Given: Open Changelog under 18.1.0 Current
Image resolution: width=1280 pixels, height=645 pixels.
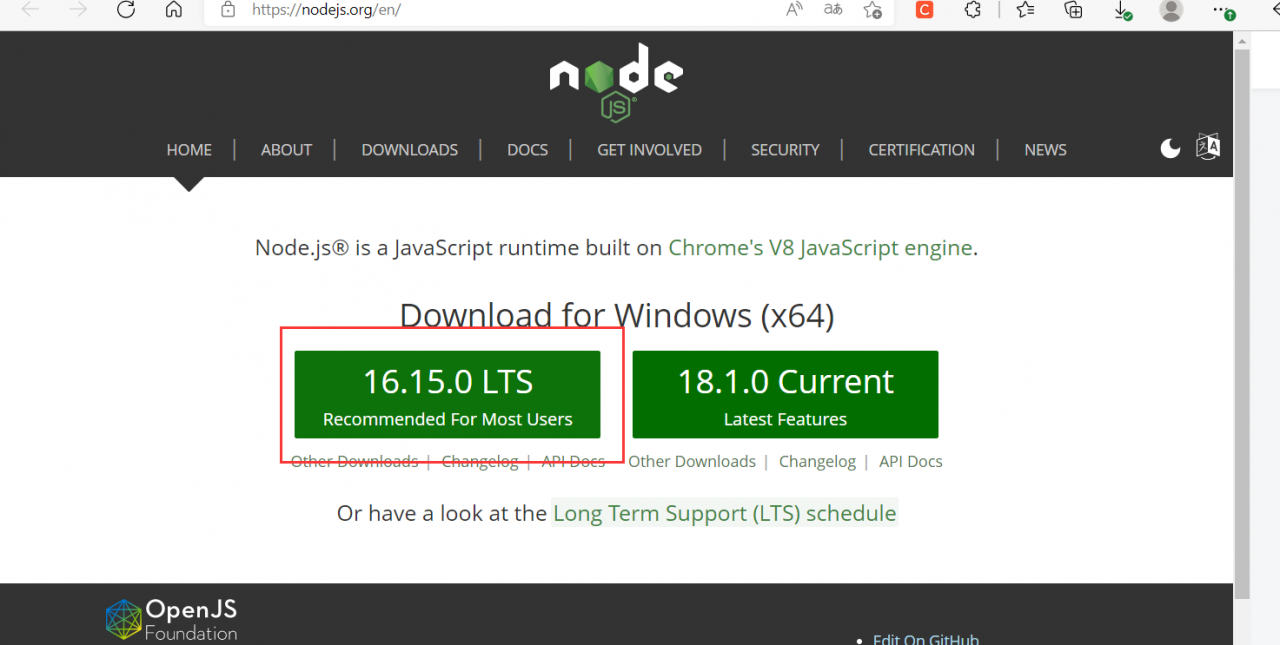Looking at the screenshot, I should click(x=817, y=462).
